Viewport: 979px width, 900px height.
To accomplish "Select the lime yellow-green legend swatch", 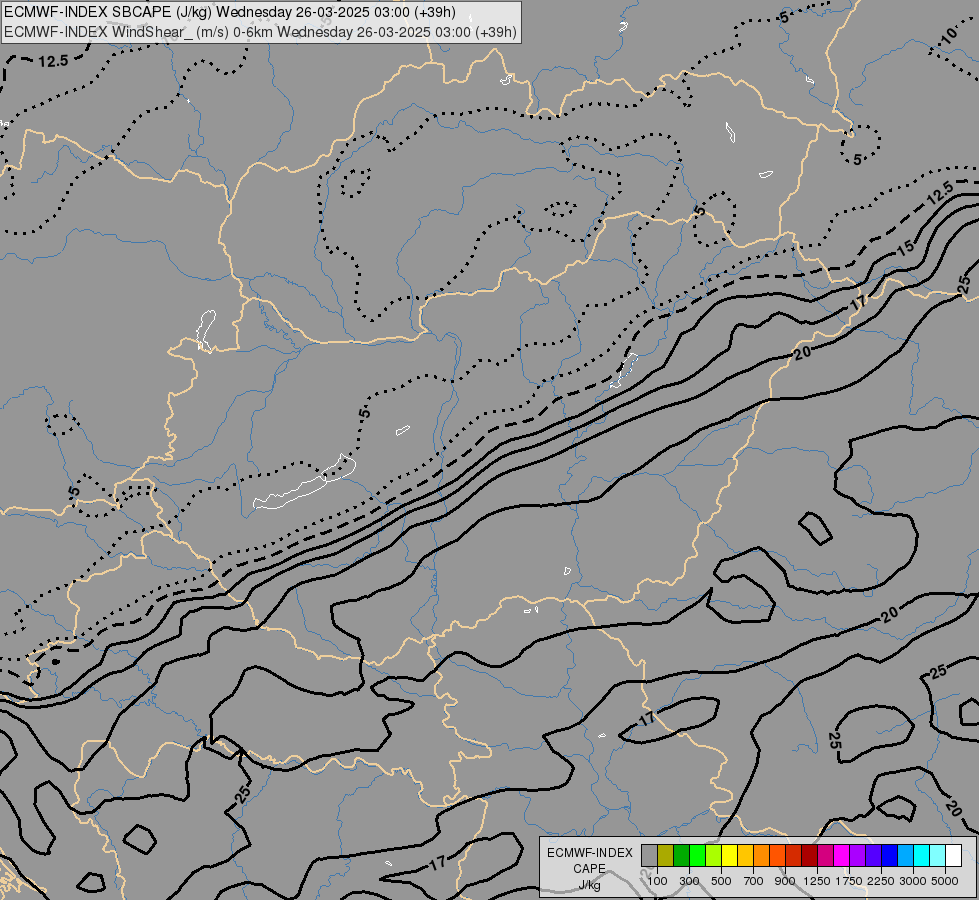I will point(713,855).
